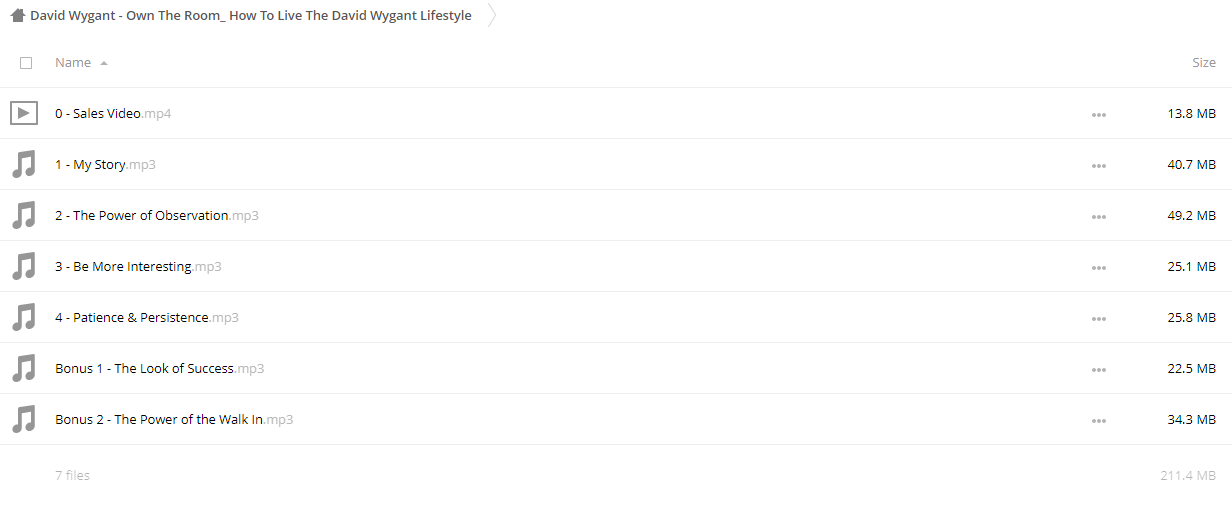This screenshot has height=506, width=1232.
Task: Click music note icon for My Story
Action: (24, 164)
